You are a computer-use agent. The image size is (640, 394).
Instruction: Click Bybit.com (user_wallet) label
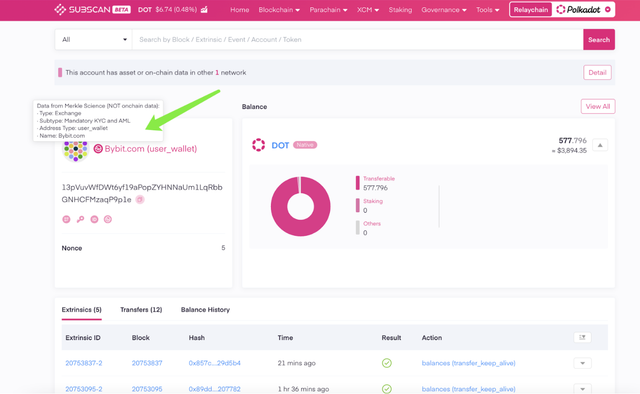point(151,149)
